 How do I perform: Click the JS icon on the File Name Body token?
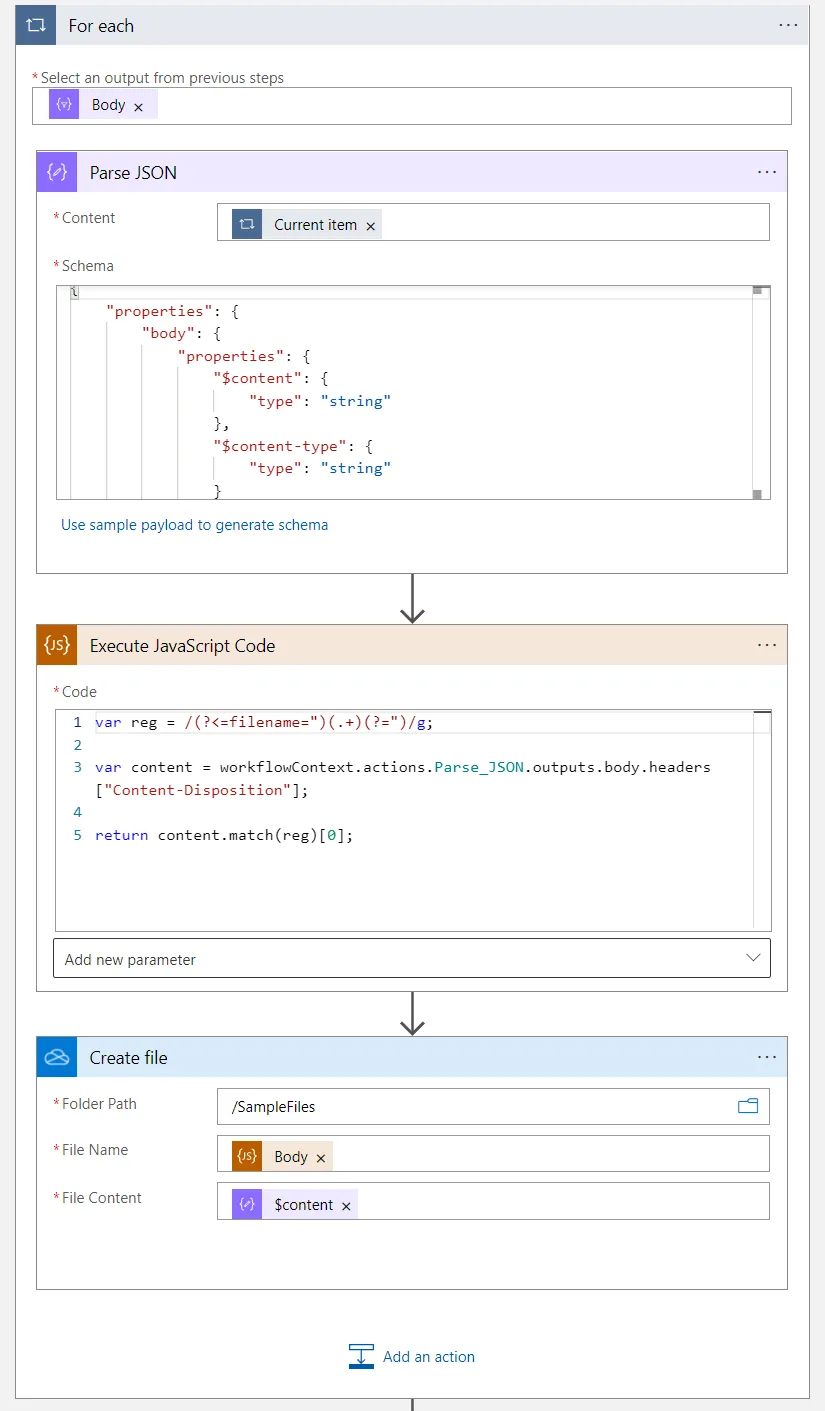(x=244, y=1155)
